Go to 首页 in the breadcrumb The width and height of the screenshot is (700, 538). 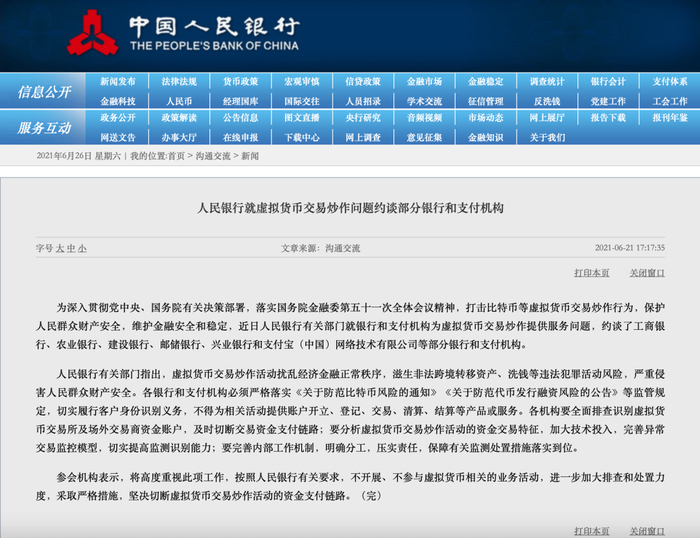[176, 156]
